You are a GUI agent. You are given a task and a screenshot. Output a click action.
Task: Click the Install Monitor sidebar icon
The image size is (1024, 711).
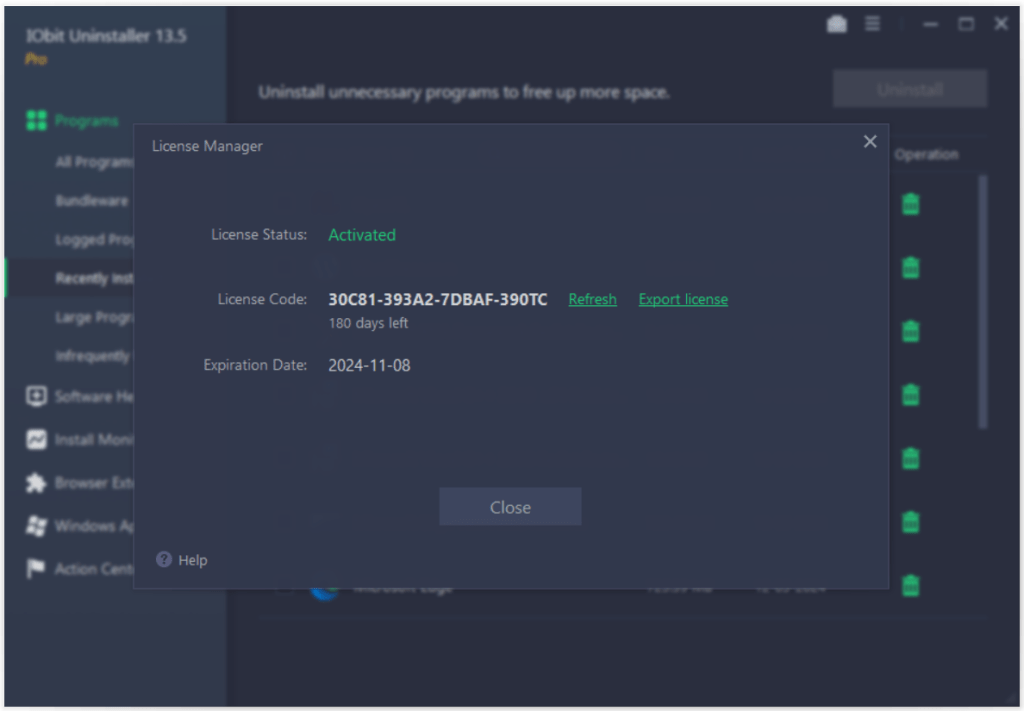[36, 439]
